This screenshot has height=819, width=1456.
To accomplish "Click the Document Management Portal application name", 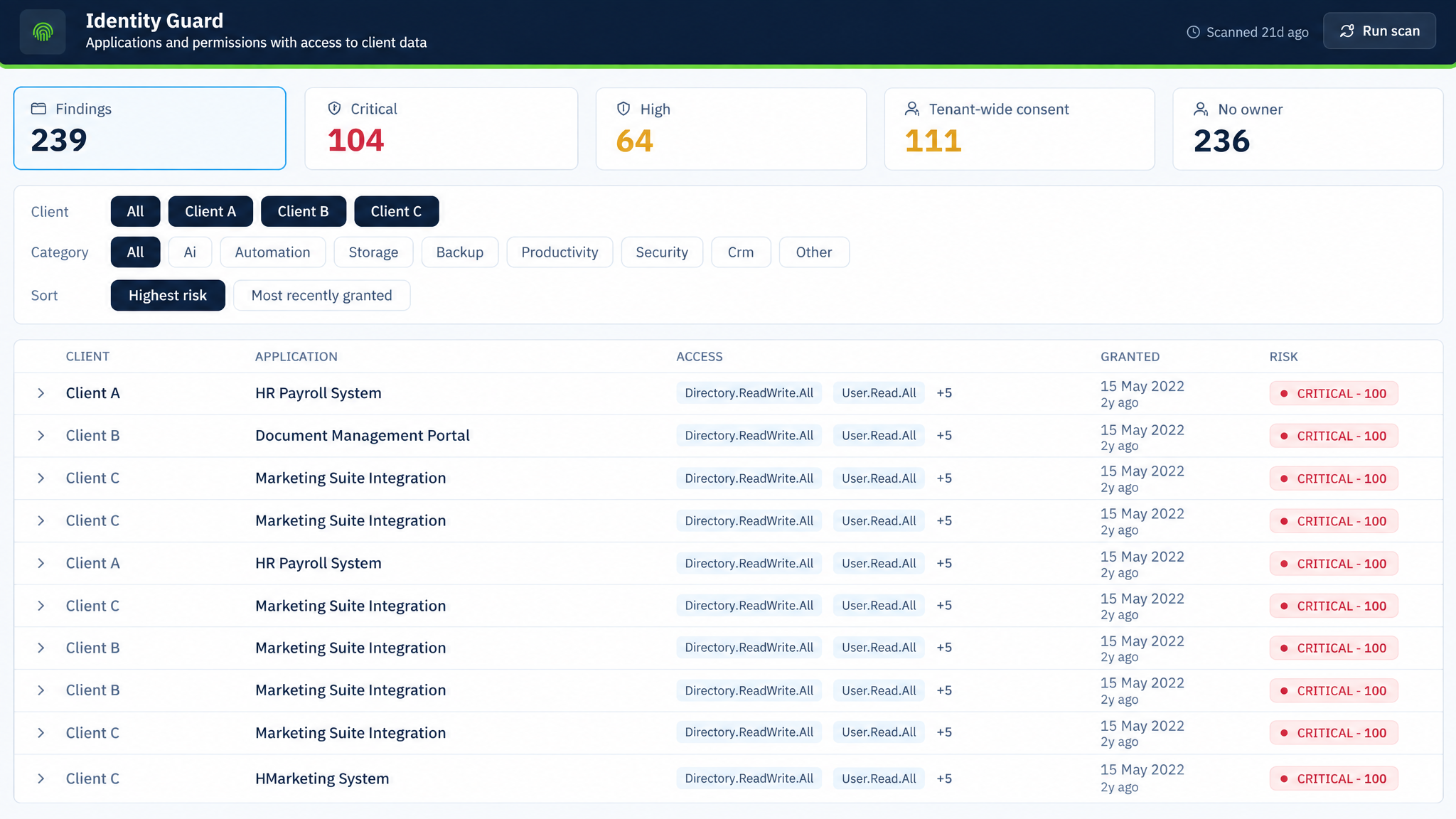I will coord(362,435).
